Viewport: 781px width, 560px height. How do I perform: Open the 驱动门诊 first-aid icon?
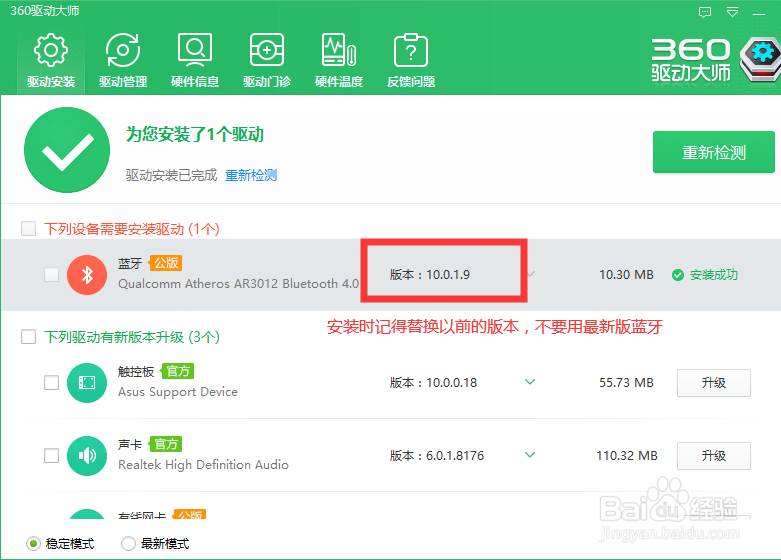[x=266, y=50]
